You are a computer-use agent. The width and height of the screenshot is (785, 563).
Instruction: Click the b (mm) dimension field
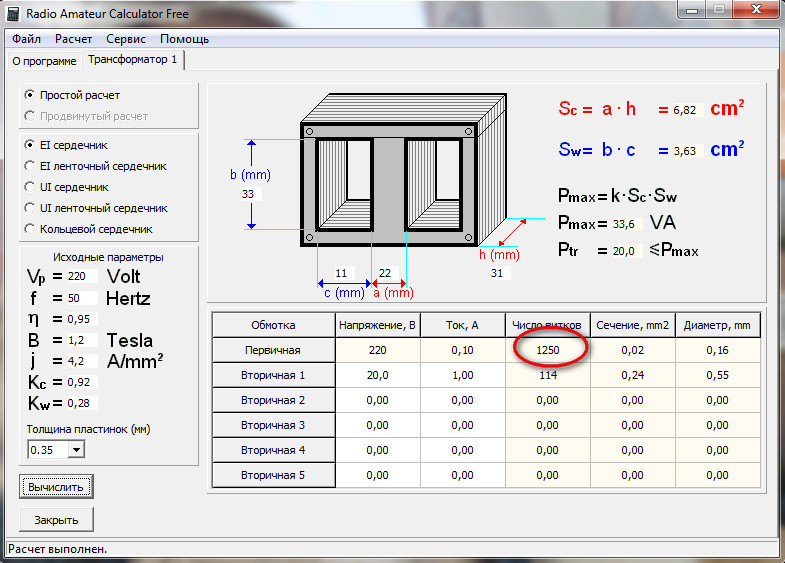point(251,194)
